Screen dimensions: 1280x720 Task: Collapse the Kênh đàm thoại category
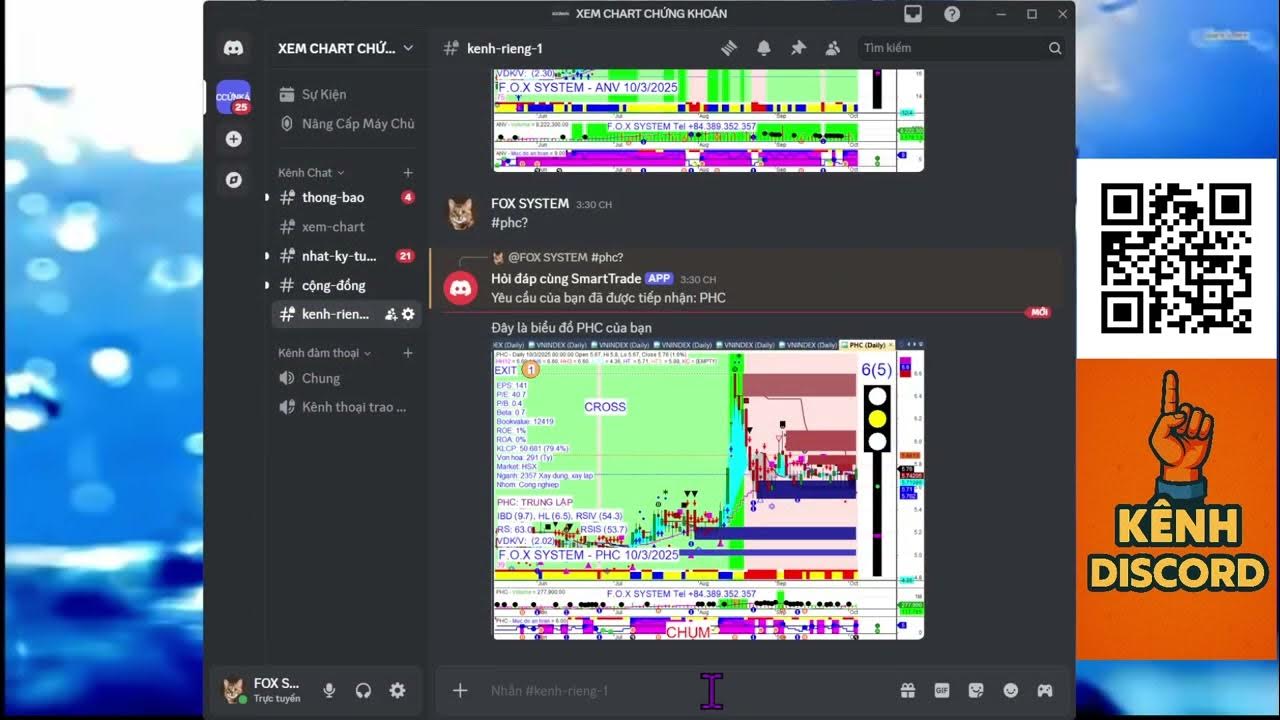(324, 353)
